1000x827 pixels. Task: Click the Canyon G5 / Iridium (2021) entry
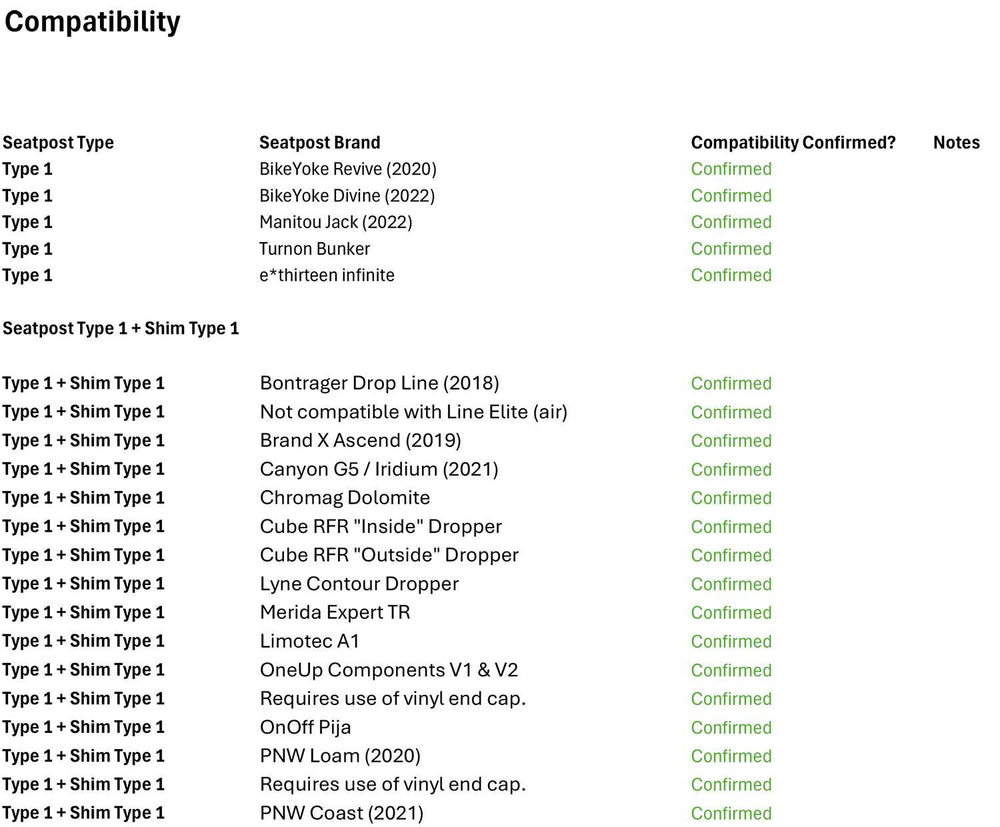[378, 469]
